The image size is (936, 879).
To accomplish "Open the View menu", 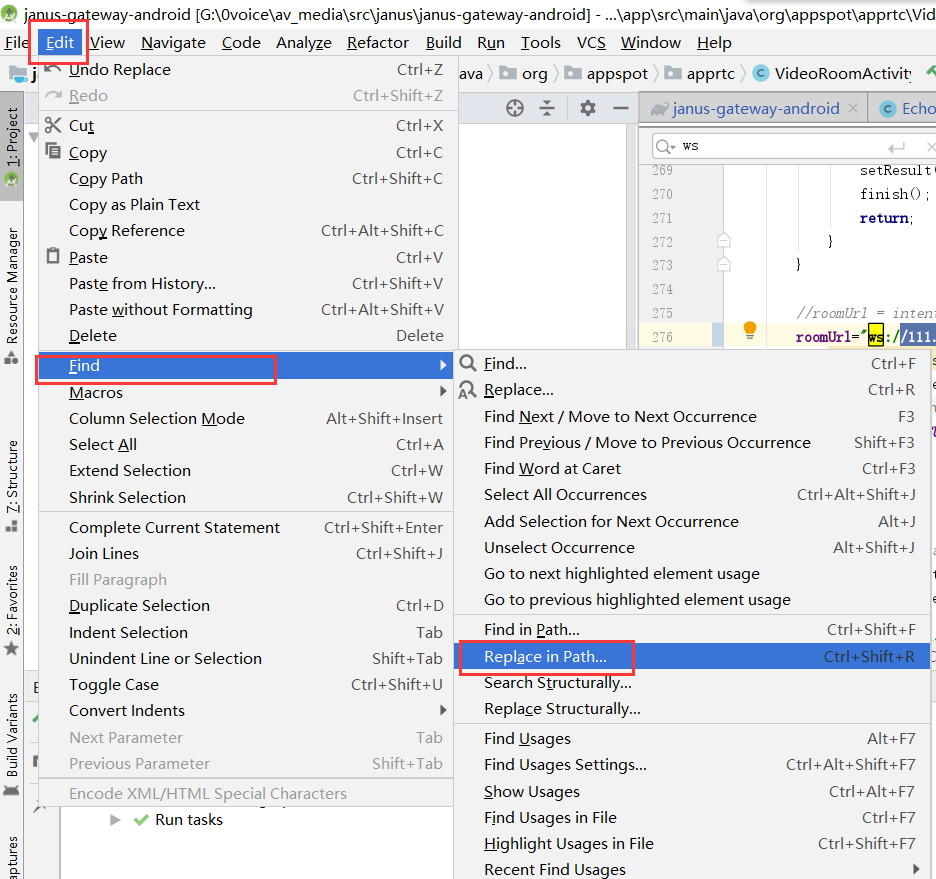I will (x=107, y=42).
